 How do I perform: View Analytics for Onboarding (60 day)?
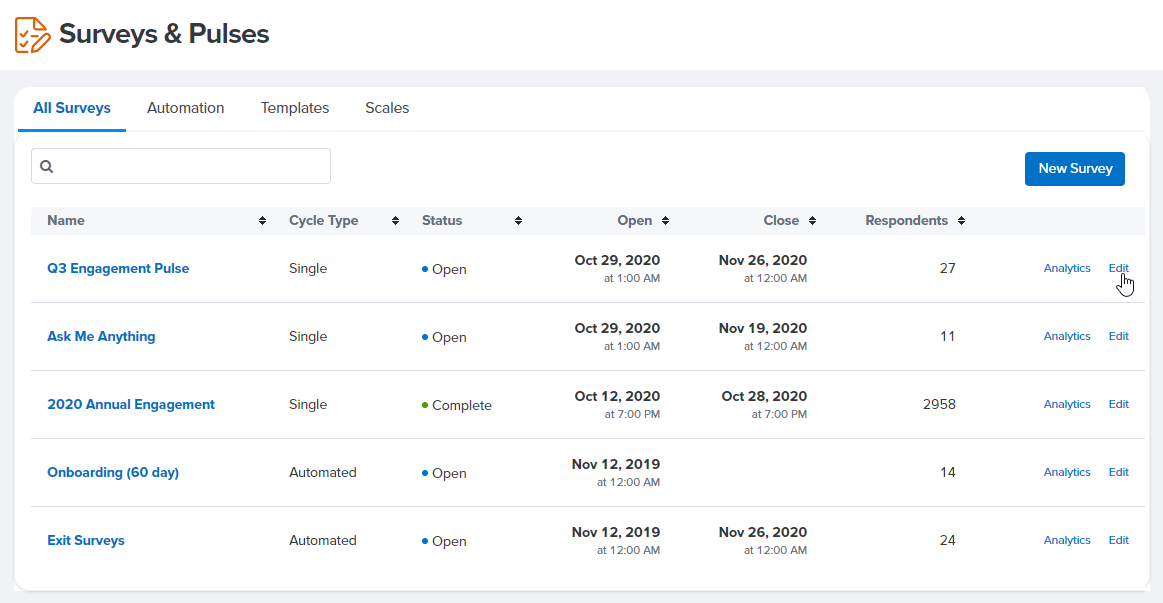click(x=1067, y=472)
